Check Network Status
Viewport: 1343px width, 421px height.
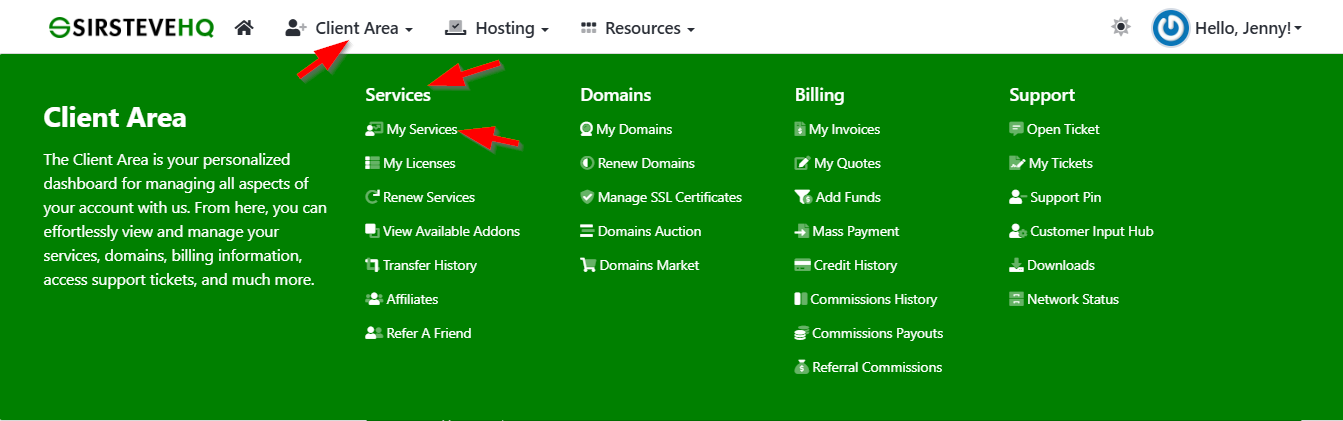click(x=1073, y=299)
